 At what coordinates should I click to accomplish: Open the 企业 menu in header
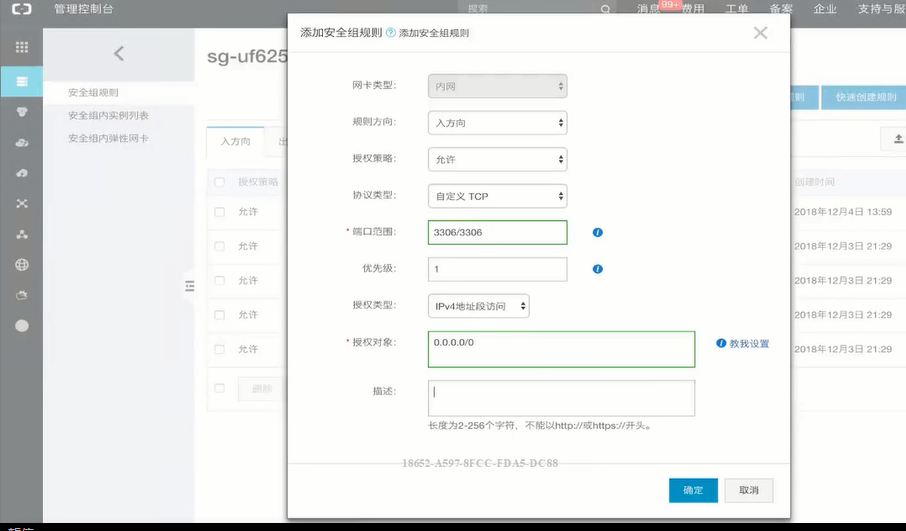(825, 9)
